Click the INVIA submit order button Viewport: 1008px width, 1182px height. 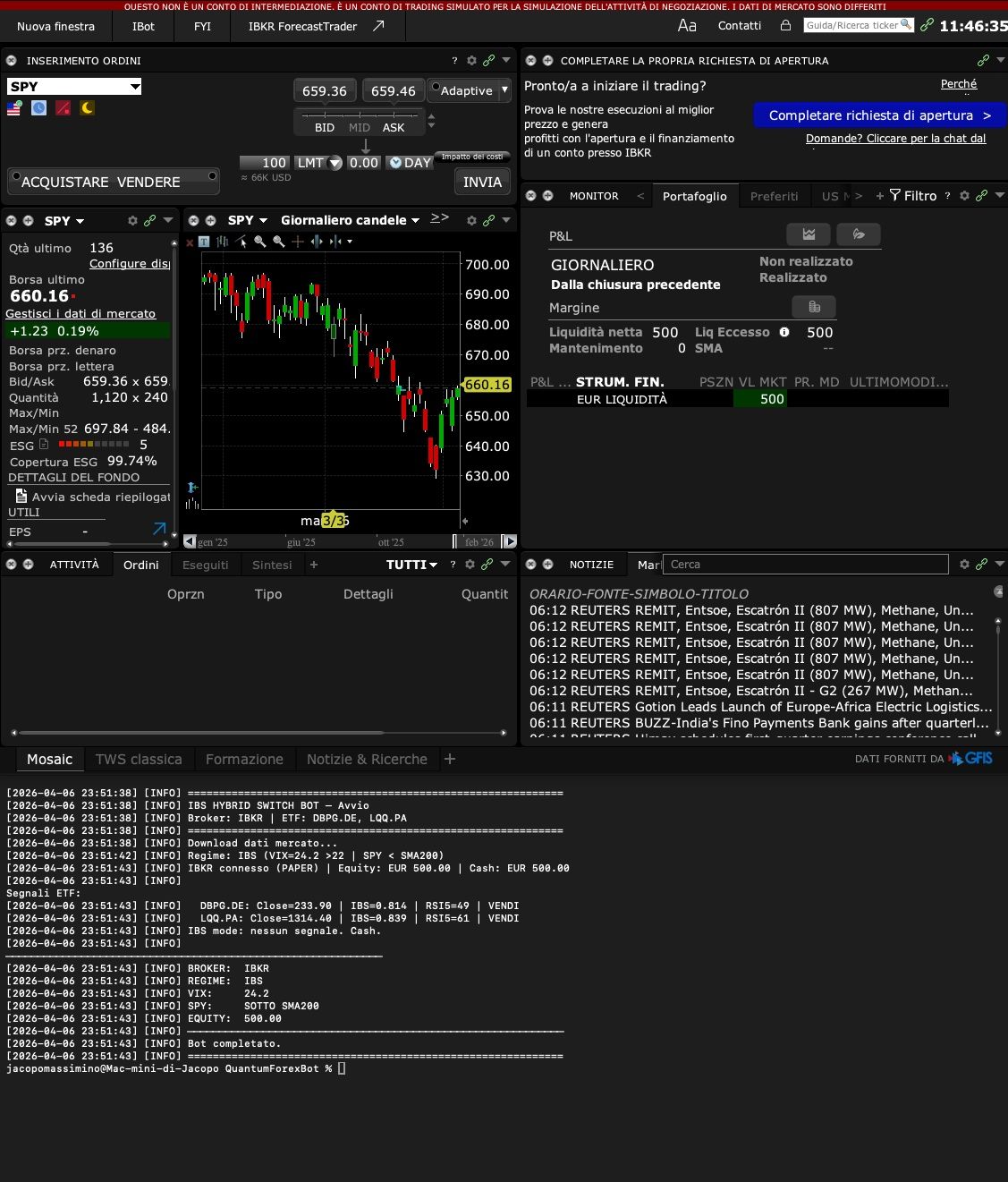pyautogui.click(x=482, y=182)
